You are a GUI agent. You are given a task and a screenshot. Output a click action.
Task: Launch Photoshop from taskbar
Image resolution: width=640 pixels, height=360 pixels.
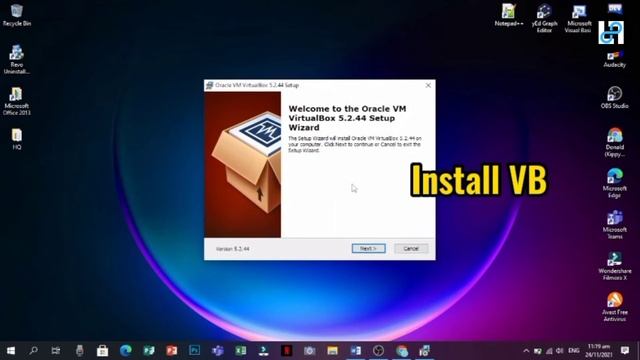coord(195,351)
